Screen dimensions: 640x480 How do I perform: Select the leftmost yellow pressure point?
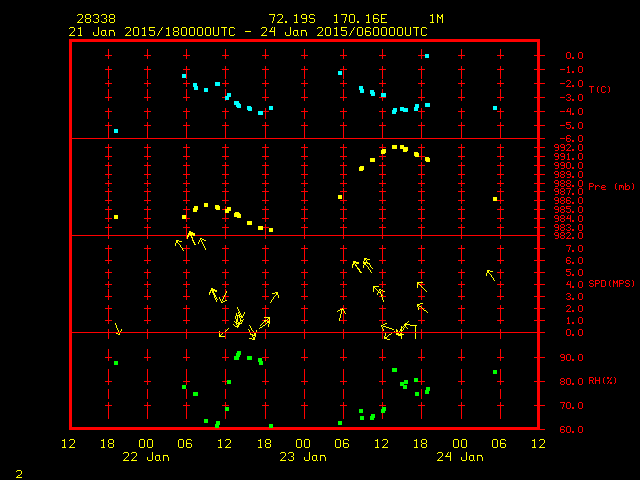coord(116,217)
